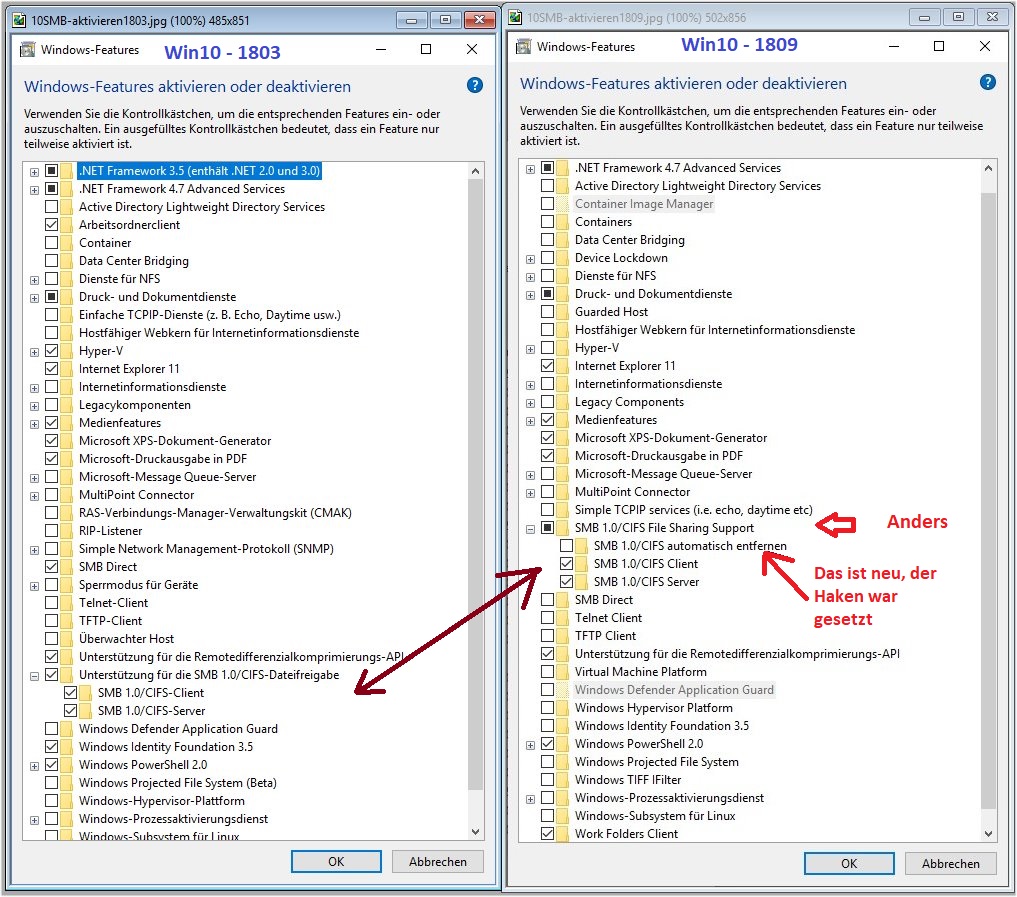Viewport: 1017px width, 897px height.
Task: Check Virtual Machine Platform
Action: click(x=547, y=671)
